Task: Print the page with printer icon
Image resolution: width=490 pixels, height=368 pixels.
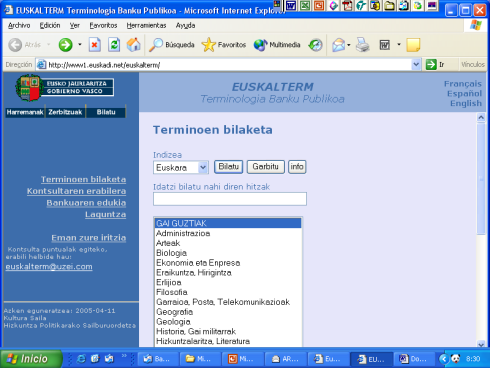Action: click(x=363, y=45)
